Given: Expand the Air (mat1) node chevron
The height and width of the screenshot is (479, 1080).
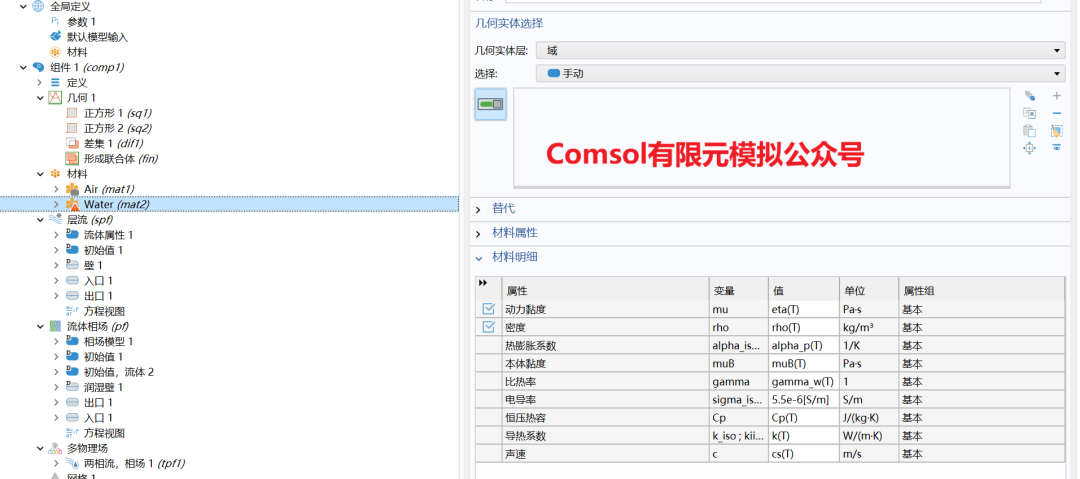Looking at the screenshot, I should (x=56, y=189).
